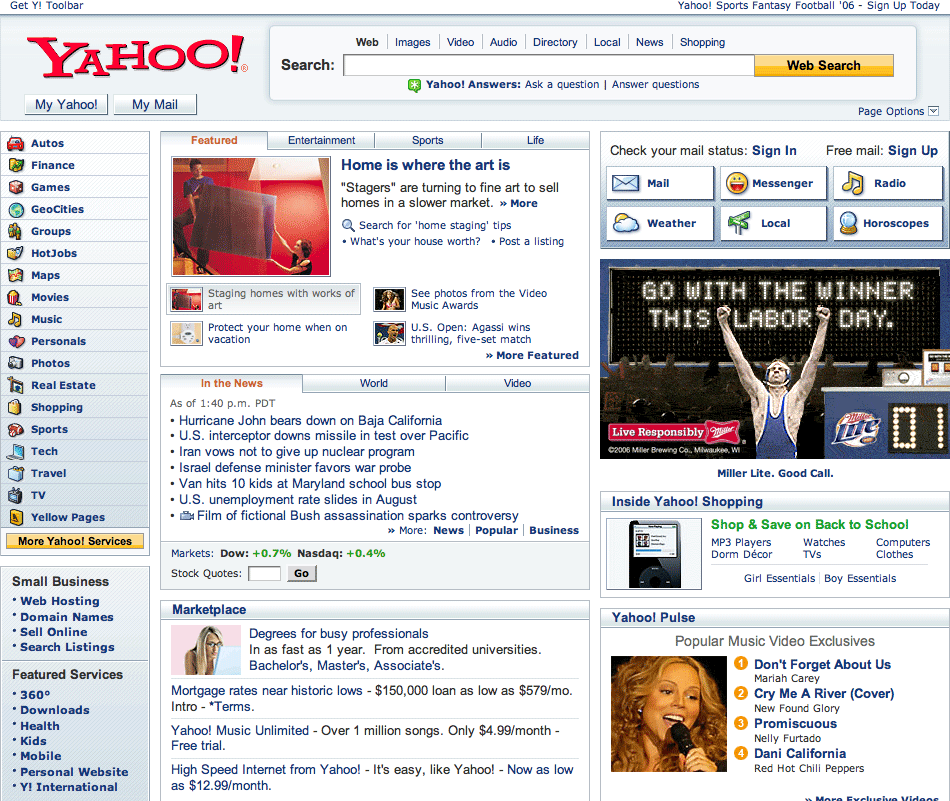Open the My Yahoo! button
Viewport: 950px width, 801px height.
click(66, 104)
